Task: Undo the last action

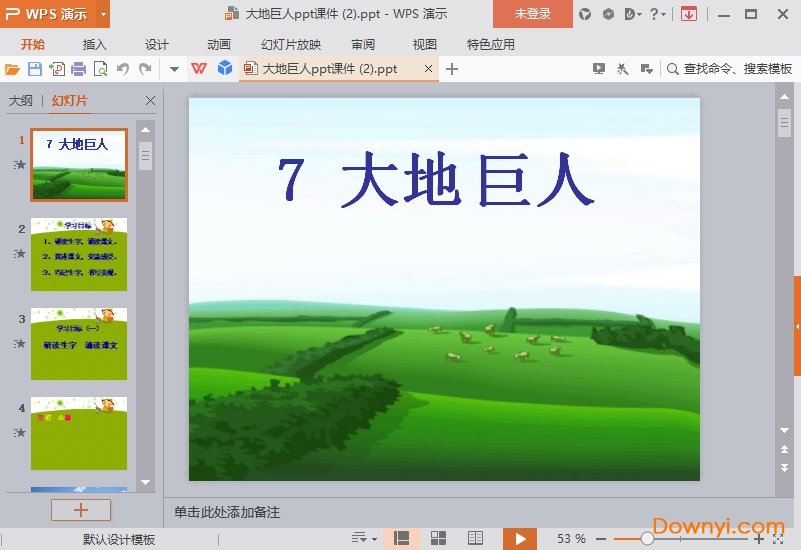Action: [x=123, y=69]
